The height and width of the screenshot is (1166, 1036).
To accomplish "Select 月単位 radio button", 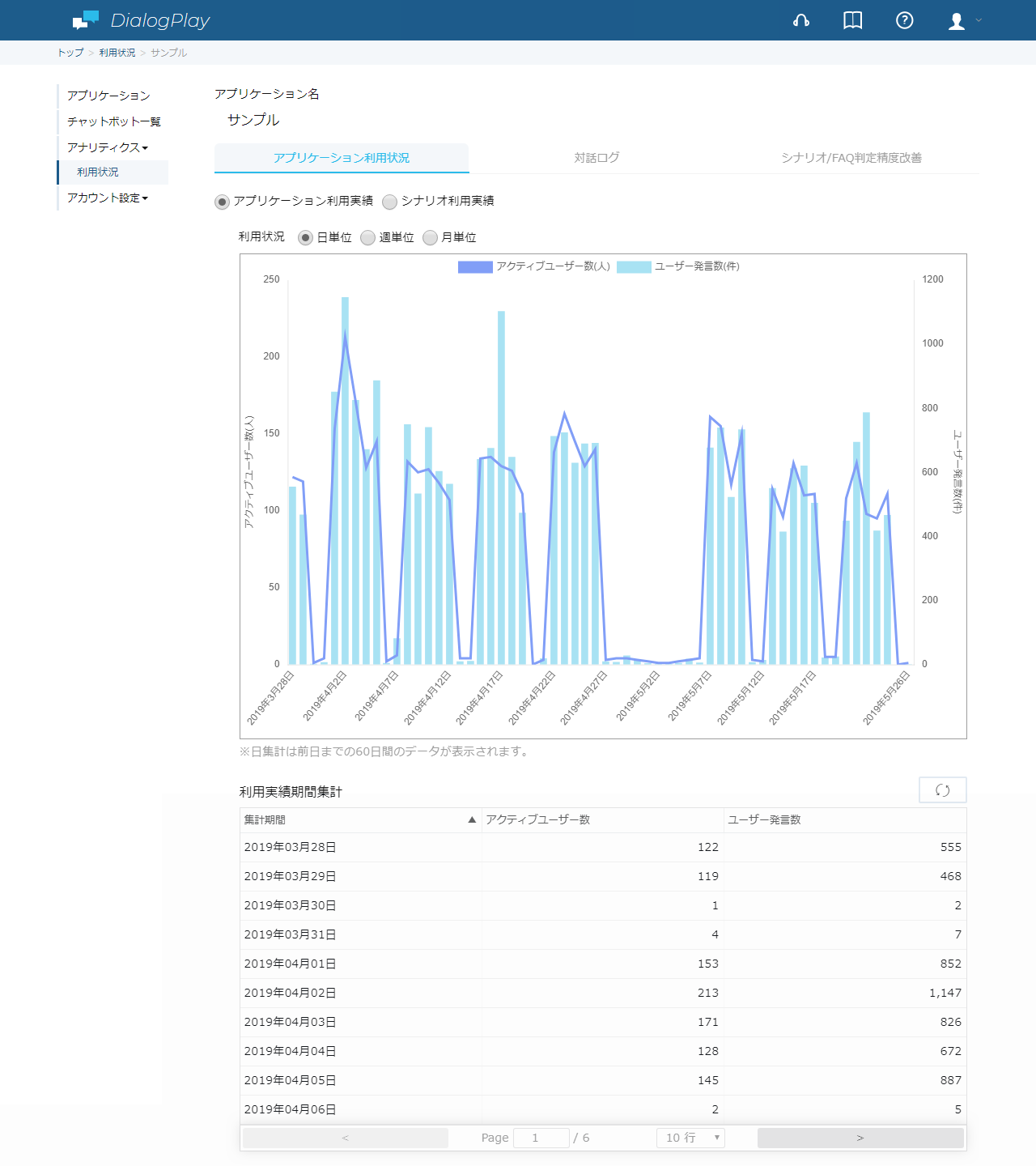I will click(x=430, y=237).
